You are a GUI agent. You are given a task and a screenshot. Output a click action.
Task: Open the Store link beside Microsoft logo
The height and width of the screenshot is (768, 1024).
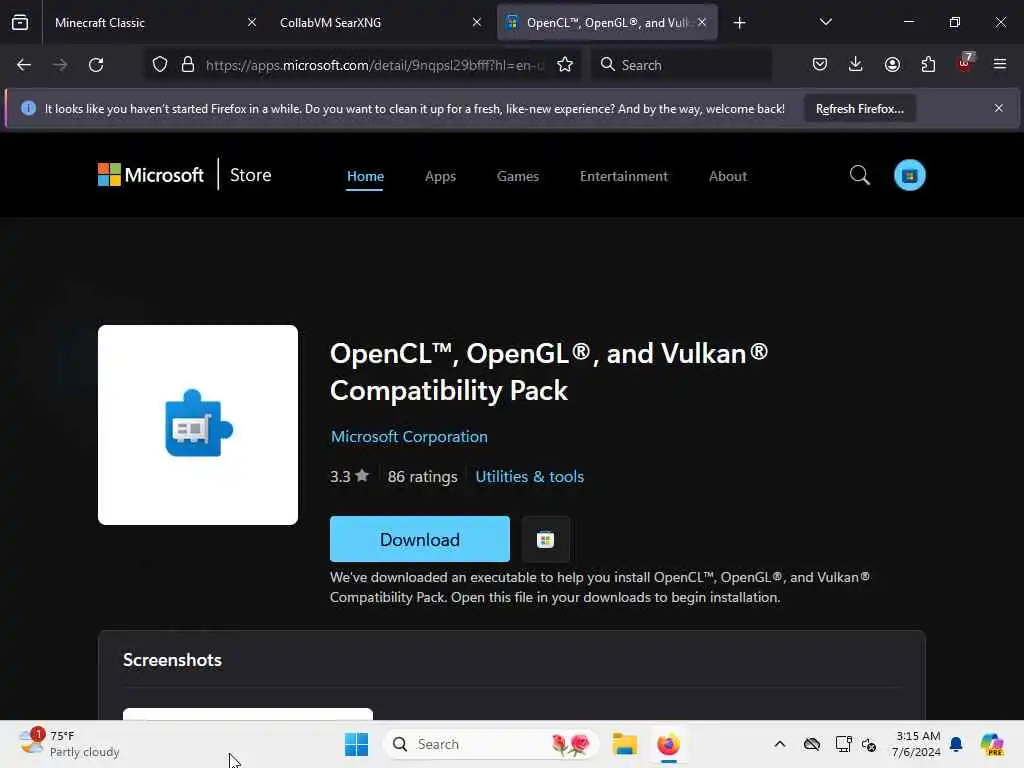(x=251, y=175)
